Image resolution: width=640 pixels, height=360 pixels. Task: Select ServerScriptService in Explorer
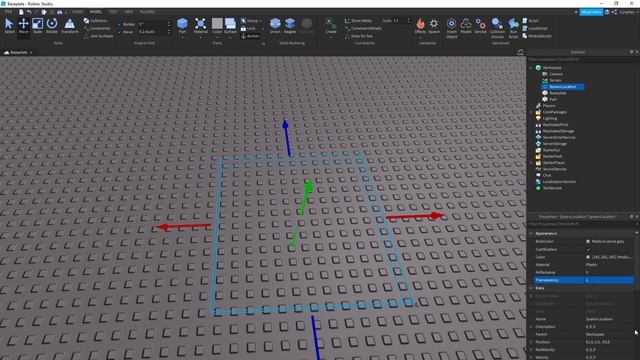point(559,138)
